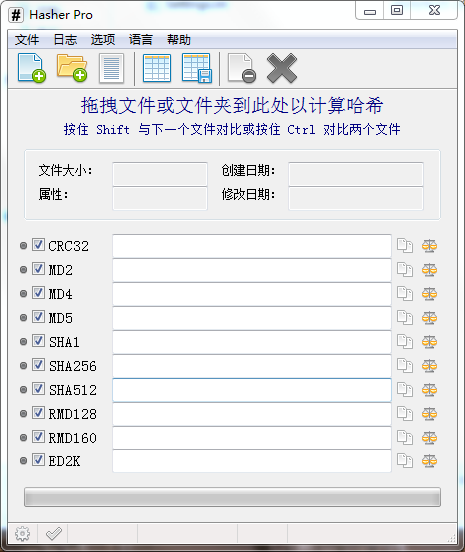
Task: Click the progress bar at bottom
Action: (x=232, y=497)
